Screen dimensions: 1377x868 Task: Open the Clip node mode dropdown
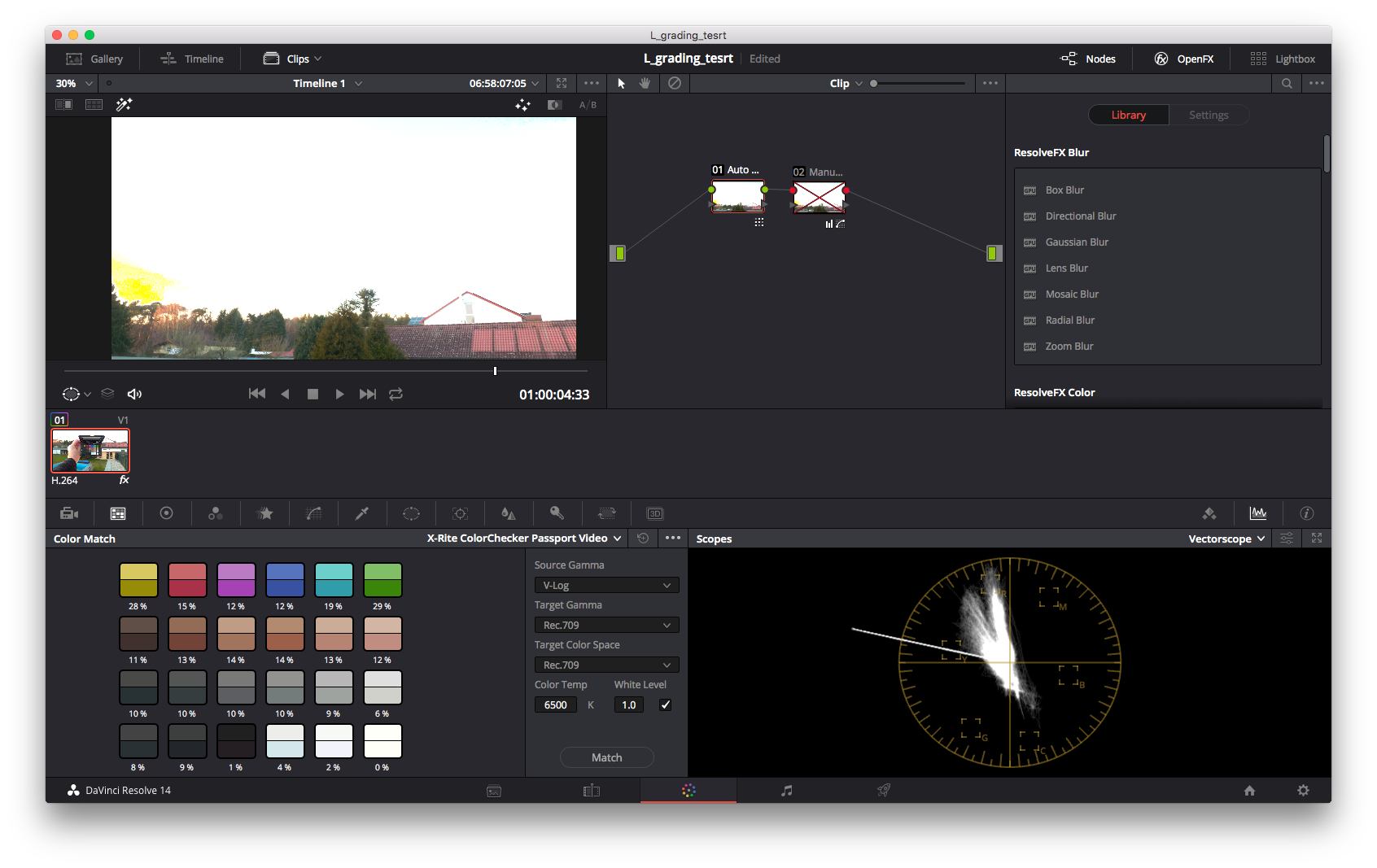click(x=846, y=83)
